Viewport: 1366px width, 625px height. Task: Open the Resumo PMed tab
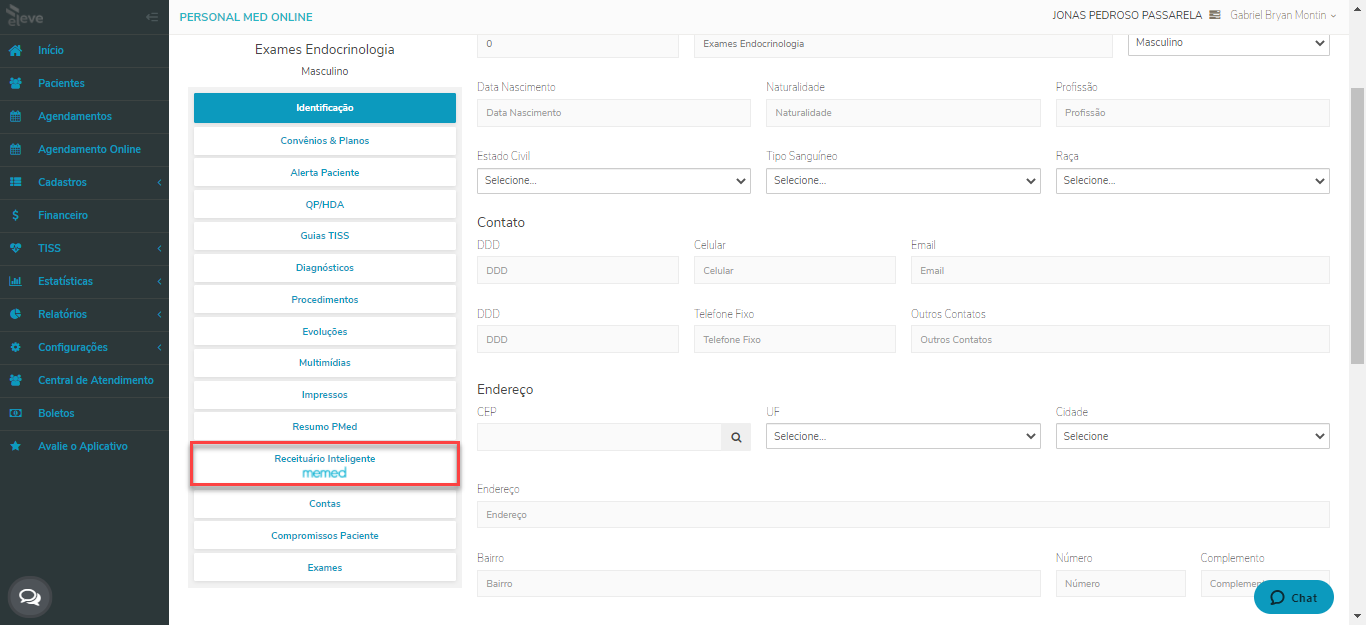325,427
